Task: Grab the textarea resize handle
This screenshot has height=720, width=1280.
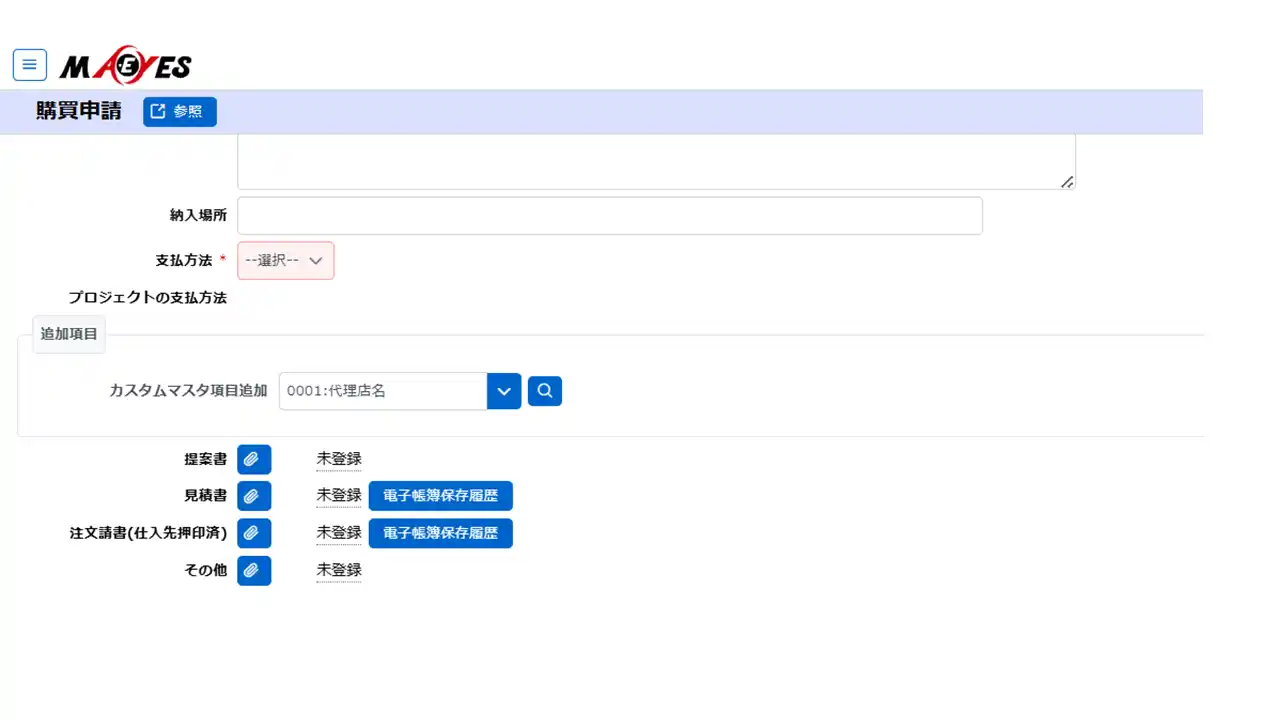Action: 1067,182
